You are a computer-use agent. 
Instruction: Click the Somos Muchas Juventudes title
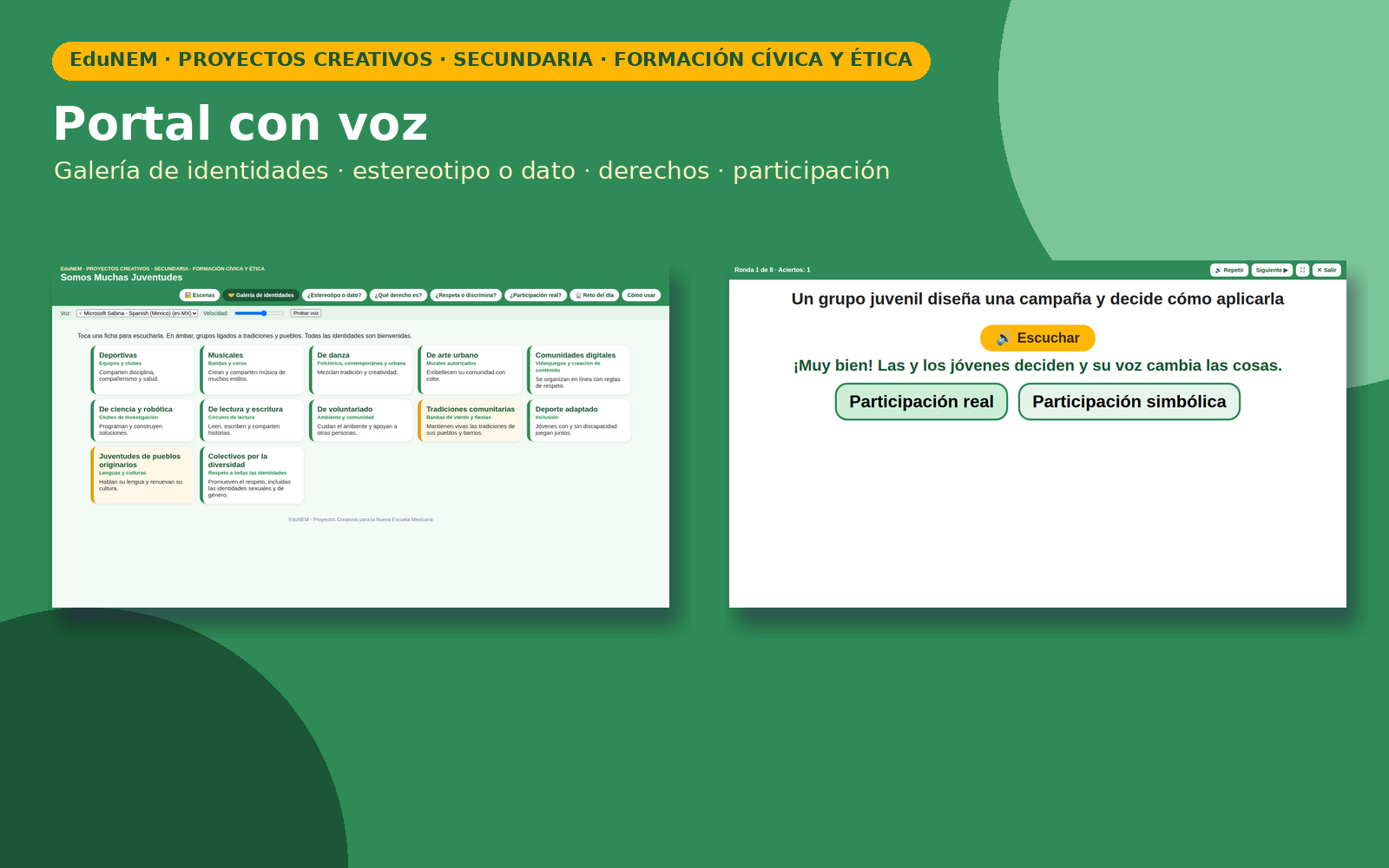pyautogui.click(x=122, y=278)
